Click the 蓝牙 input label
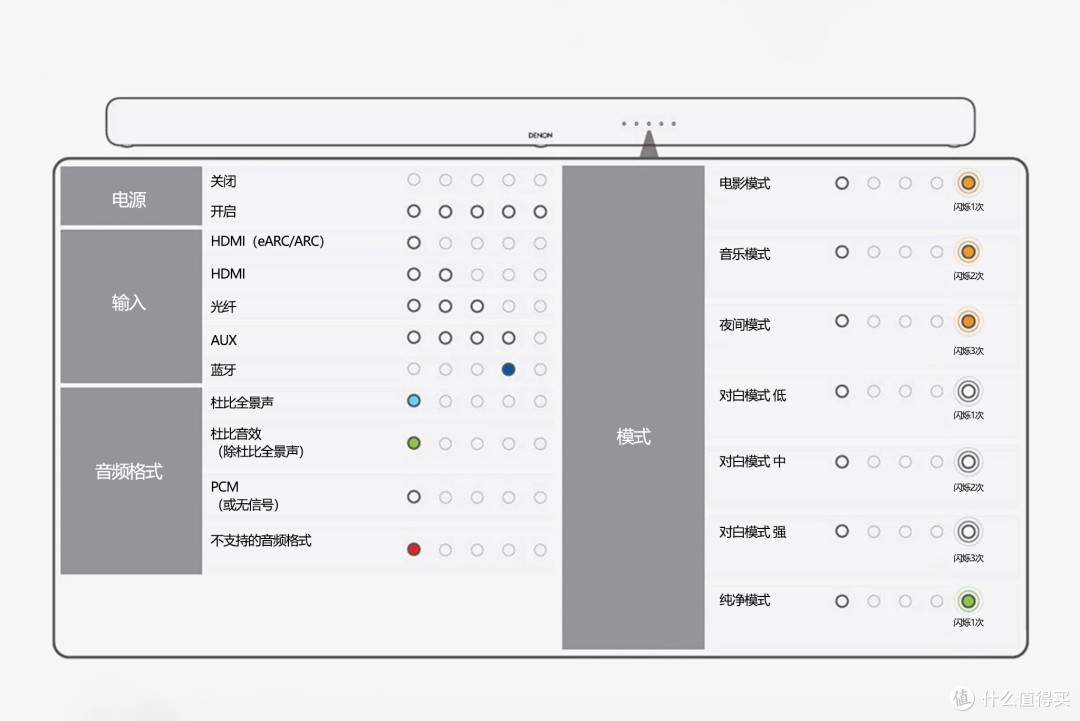 point(223,370)
